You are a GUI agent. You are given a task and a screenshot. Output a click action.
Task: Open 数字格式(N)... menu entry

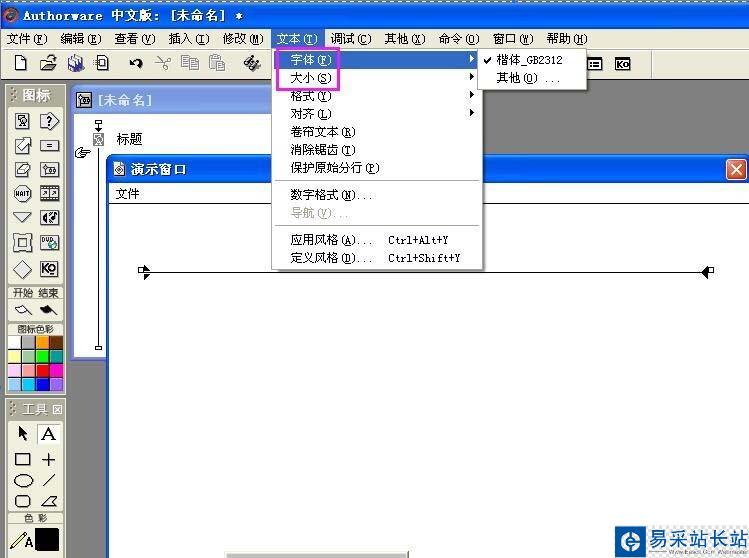click(377, 195)
